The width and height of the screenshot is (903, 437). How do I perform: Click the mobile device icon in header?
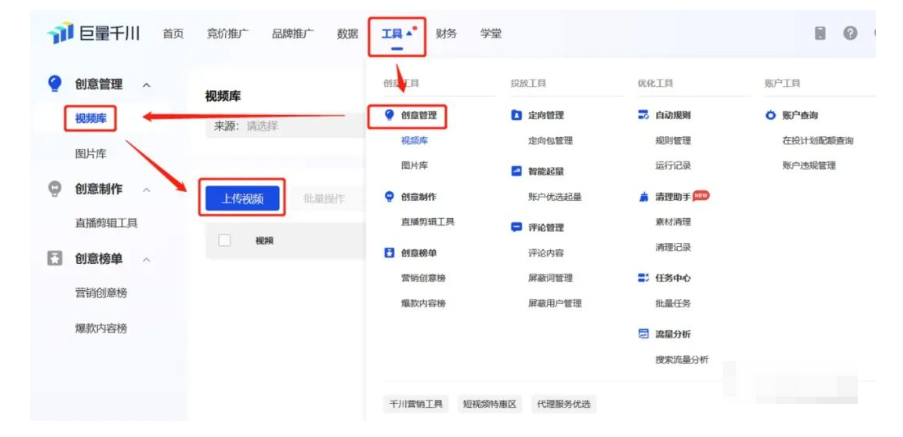[x=820, y=33]
